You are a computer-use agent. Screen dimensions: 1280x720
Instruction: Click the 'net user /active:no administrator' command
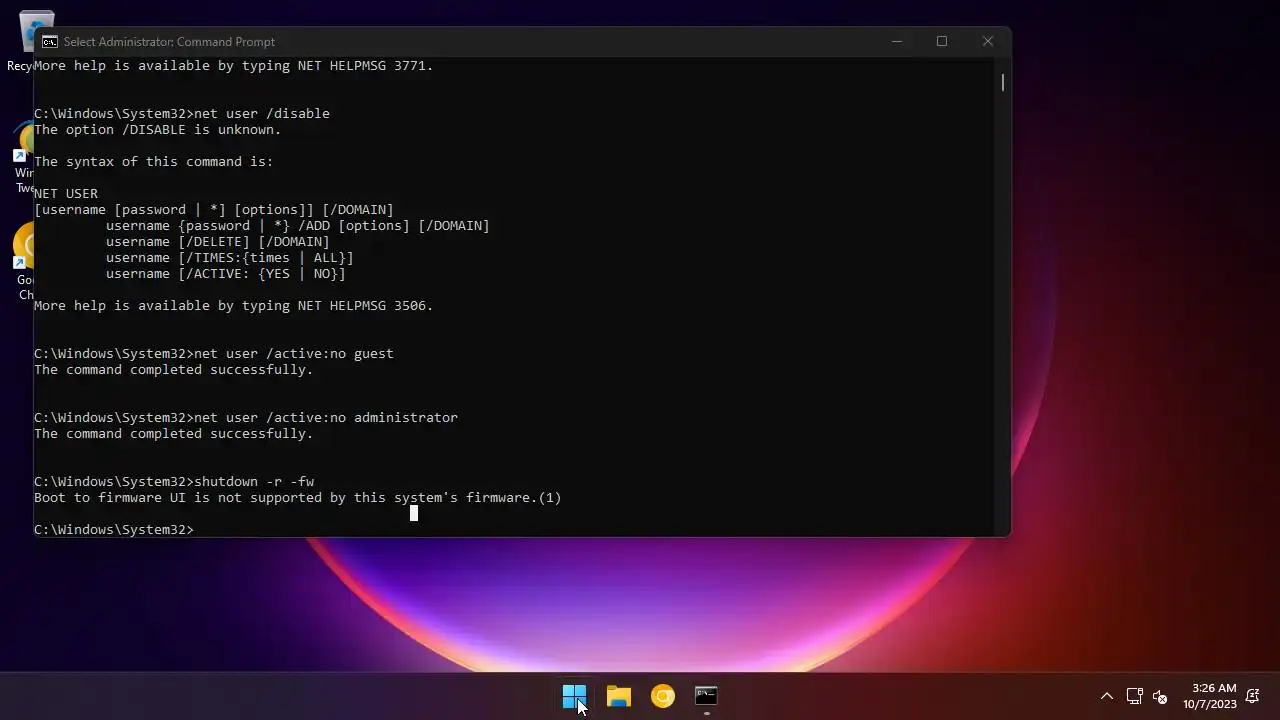[x=326, y=417]
